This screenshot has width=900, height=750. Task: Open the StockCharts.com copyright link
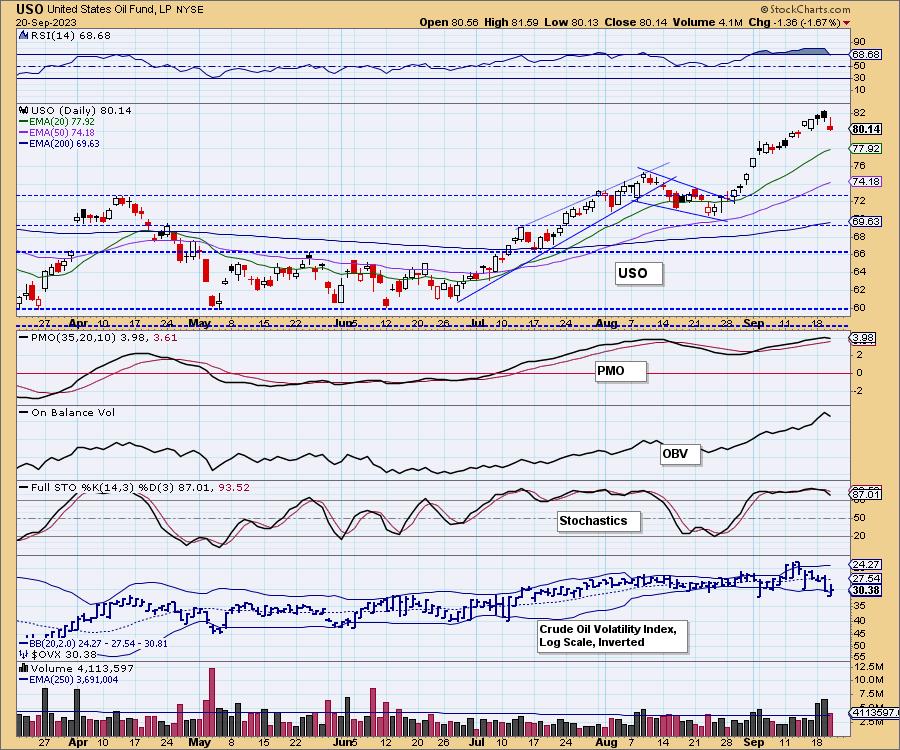(x=805, y=9)
